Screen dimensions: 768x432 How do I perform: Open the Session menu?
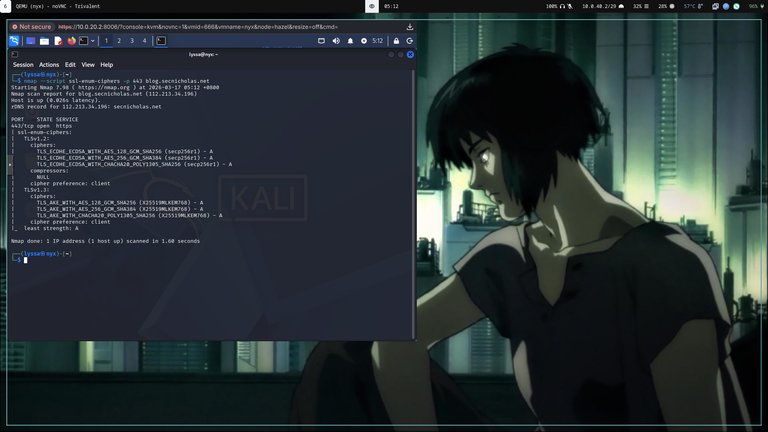pyautogui.click(x=23, y=65)
